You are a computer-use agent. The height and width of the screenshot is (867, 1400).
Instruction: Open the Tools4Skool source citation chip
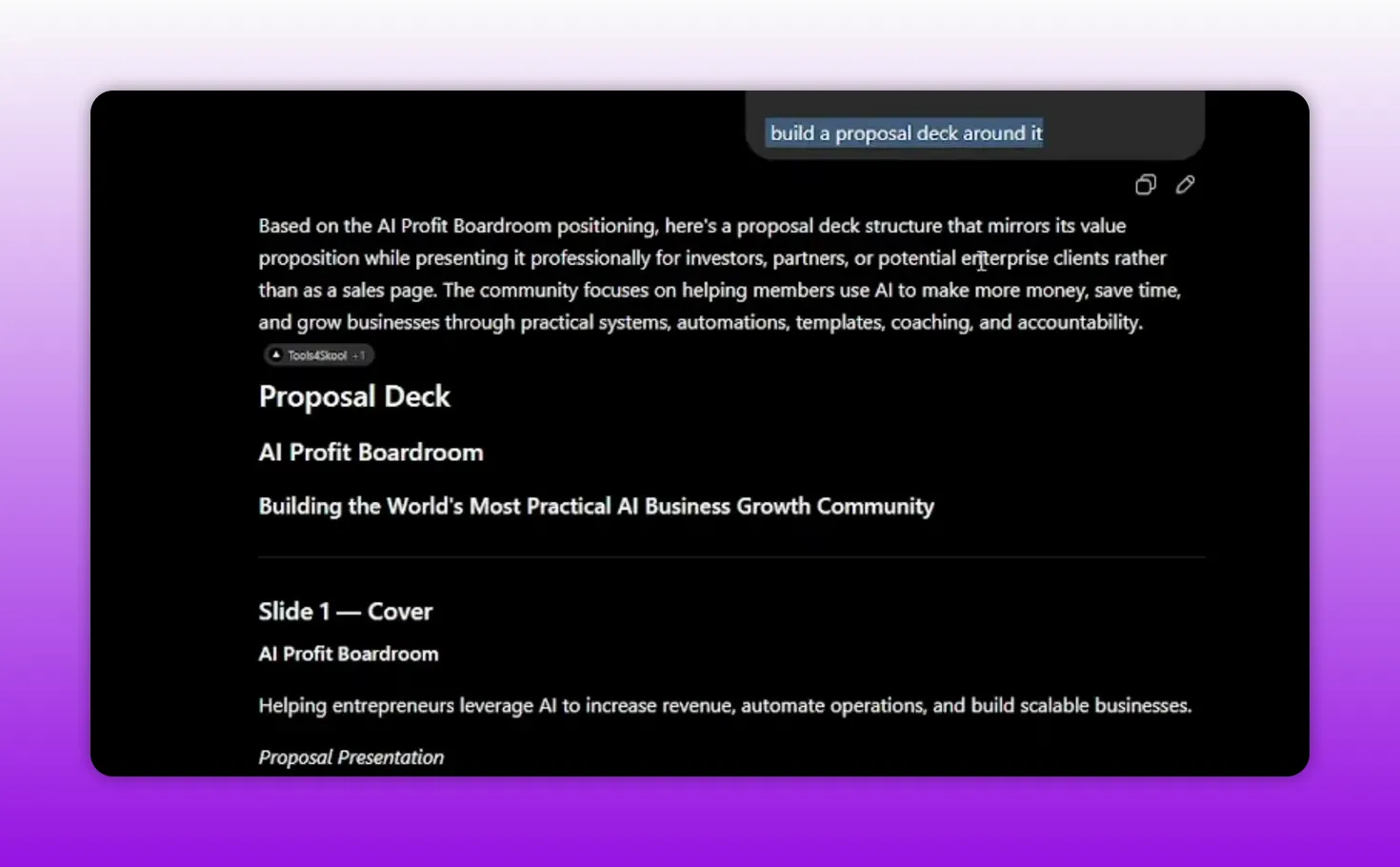319,355
